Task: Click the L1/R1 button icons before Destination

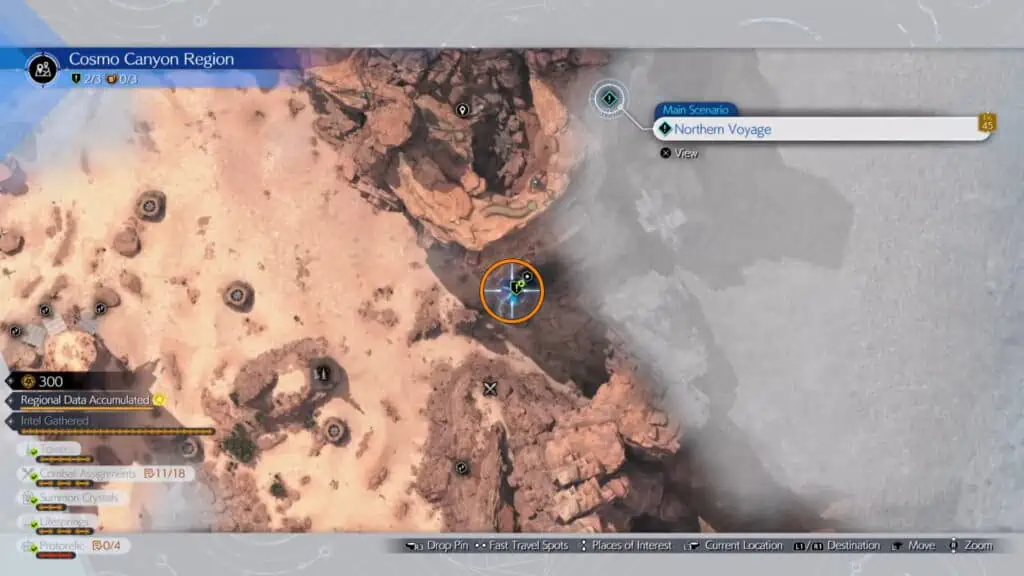Action: pos(808,546)
